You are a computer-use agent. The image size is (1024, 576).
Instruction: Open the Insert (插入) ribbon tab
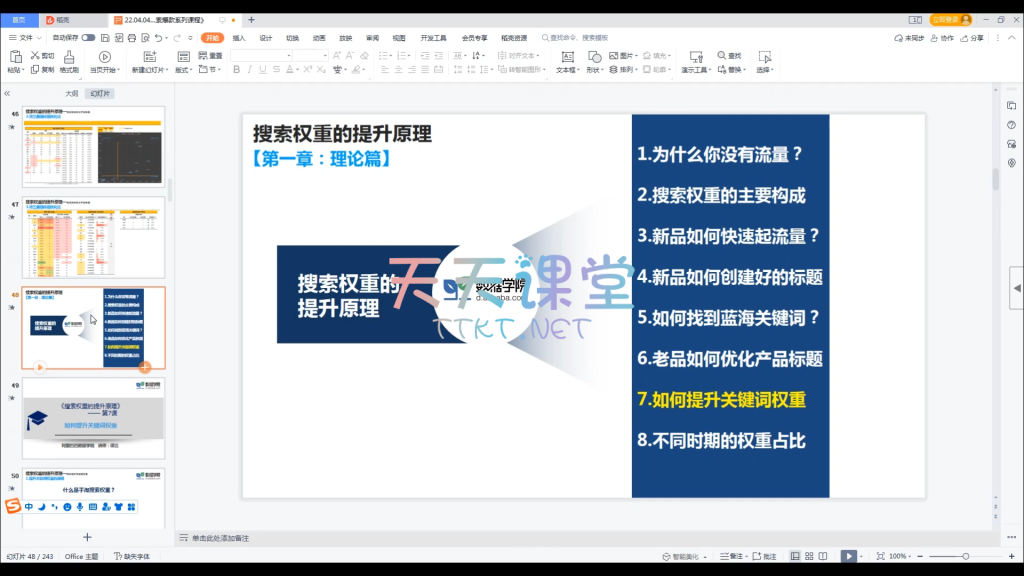coord(239,38)
